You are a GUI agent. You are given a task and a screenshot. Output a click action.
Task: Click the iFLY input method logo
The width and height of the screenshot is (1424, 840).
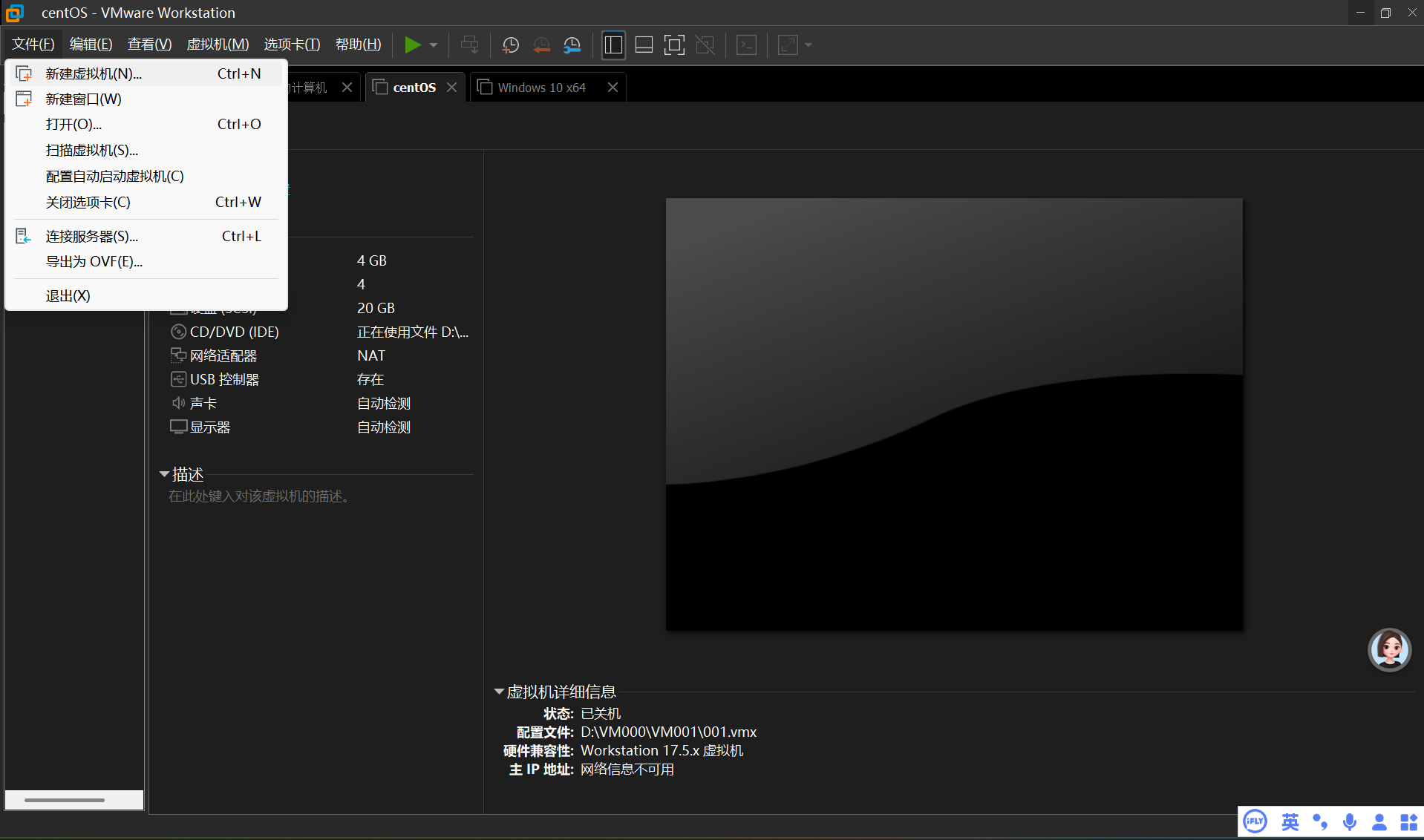point(1255,821)
